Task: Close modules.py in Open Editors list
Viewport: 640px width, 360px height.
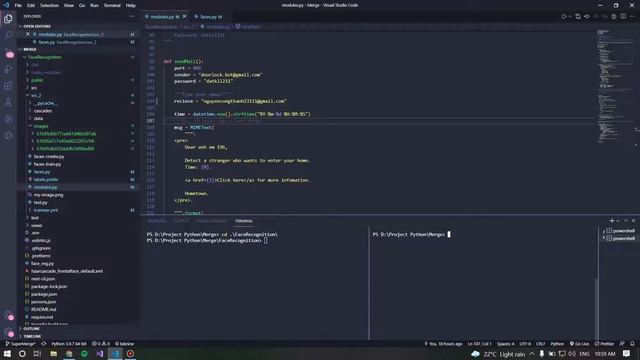Action: coord(28,34)
